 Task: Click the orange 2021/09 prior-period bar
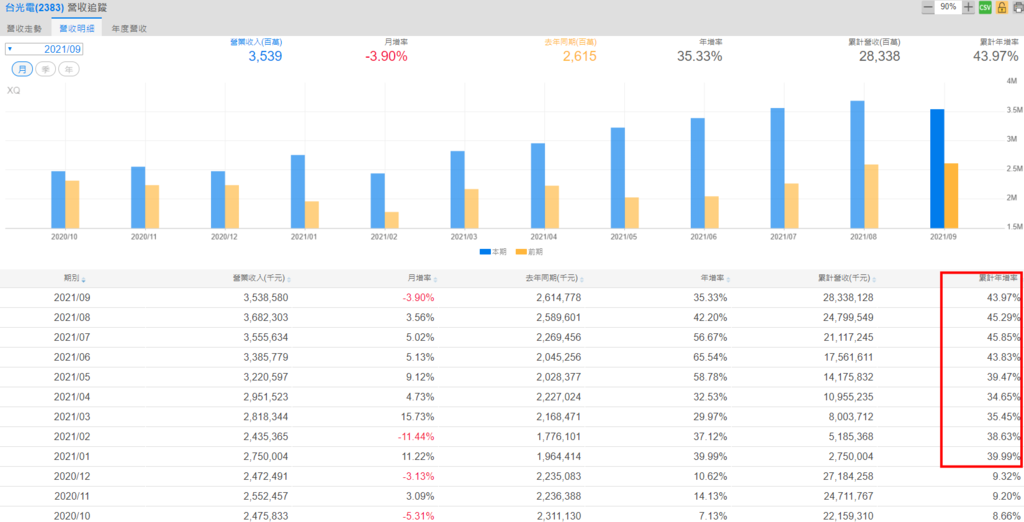coord(952,195)
